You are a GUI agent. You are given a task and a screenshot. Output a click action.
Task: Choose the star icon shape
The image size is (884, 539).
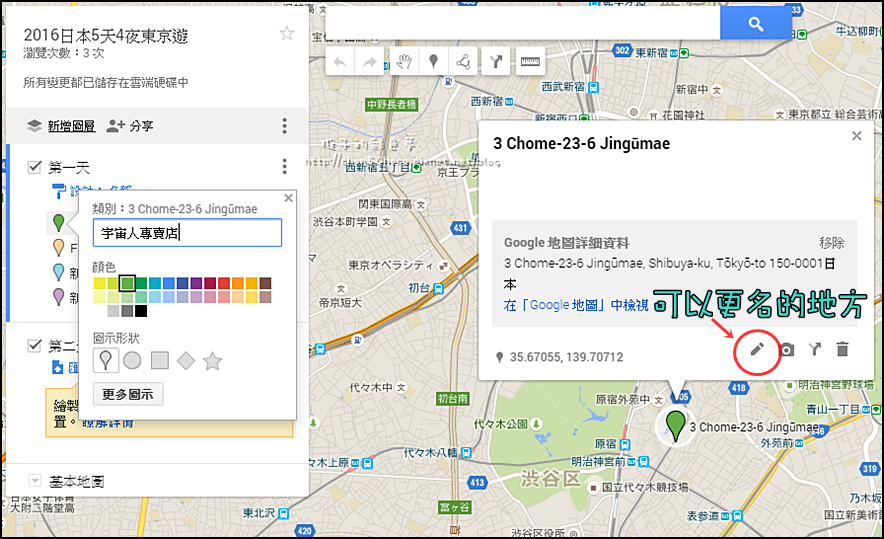pyautogui.click(x=213, y=361)
